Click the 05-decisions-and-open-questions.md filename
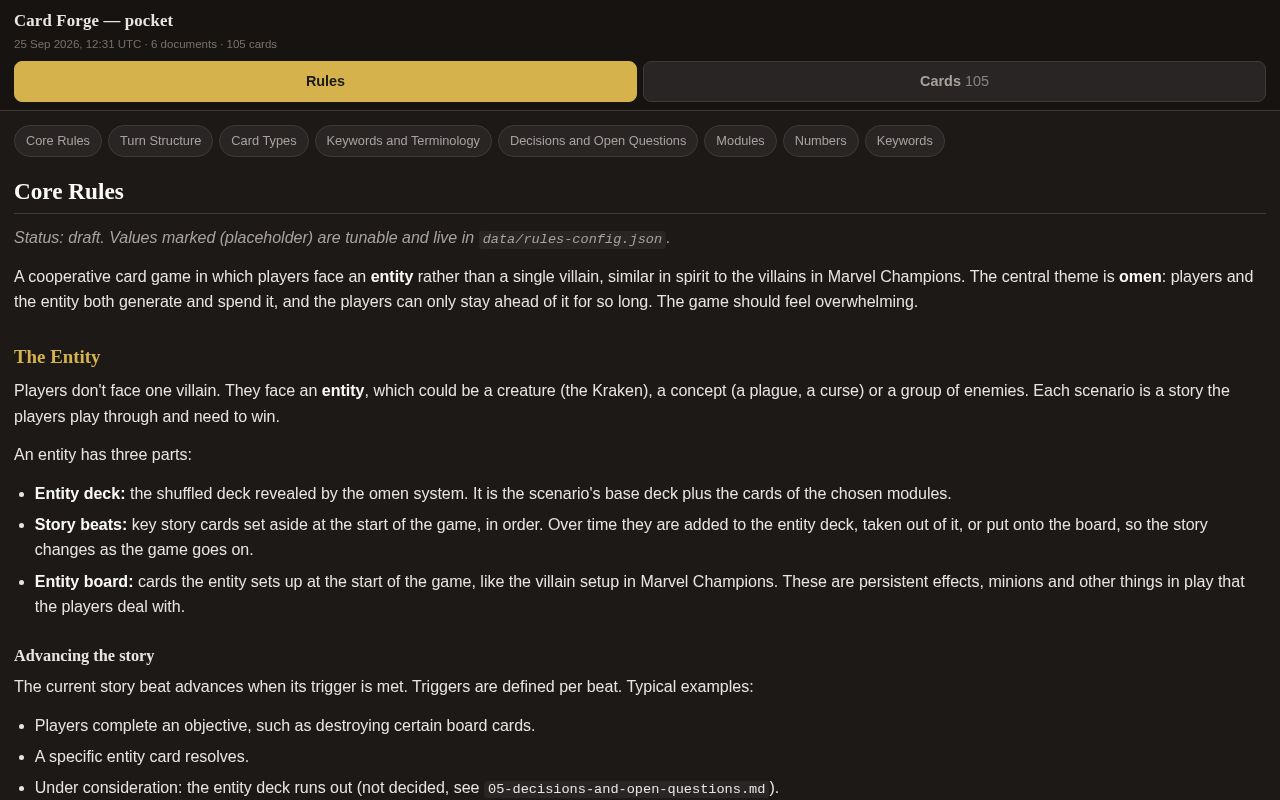The width and height of the screenshot is (1280, 800). [x=626, y=789]
